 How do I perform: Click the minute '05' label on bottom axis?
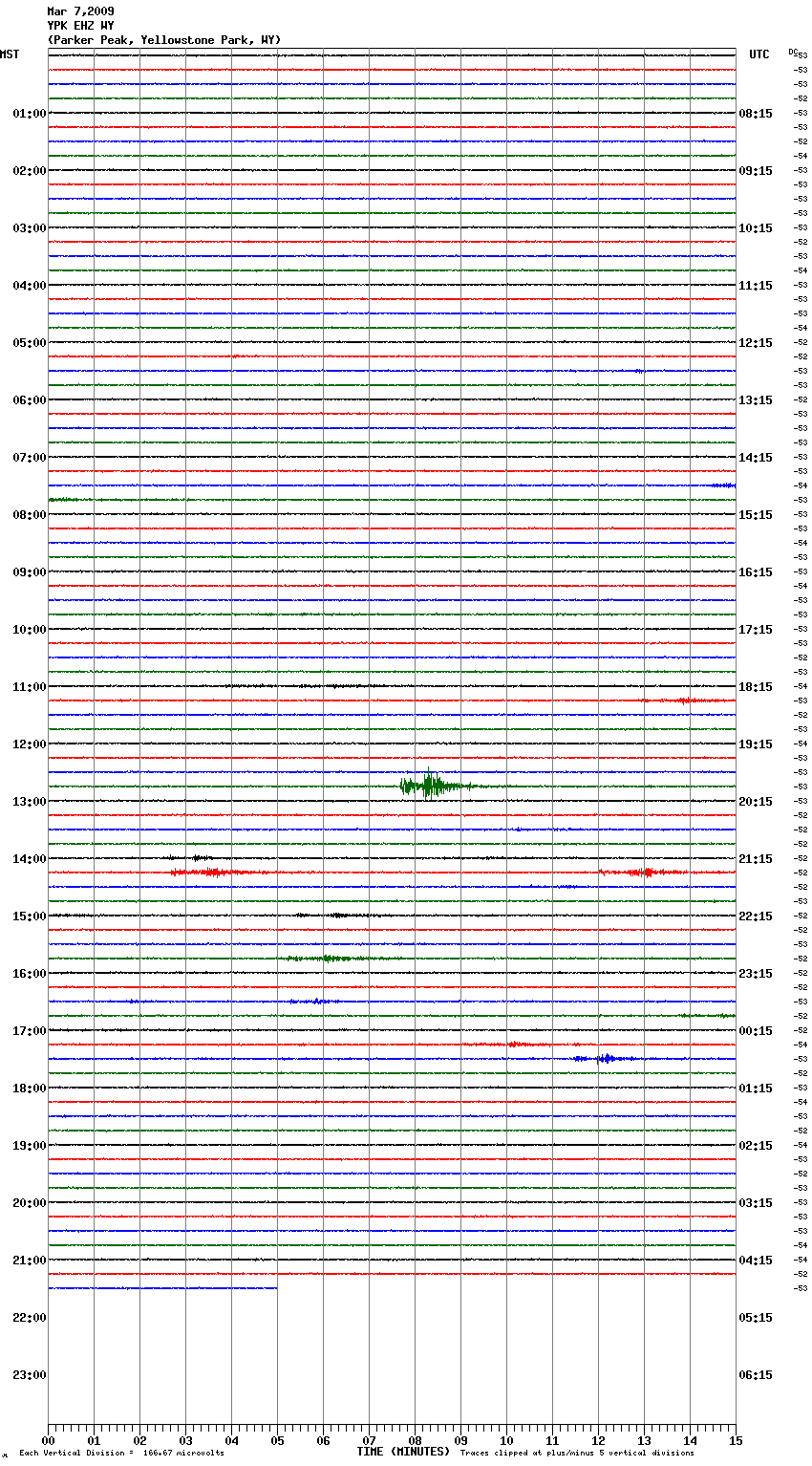277,1440
